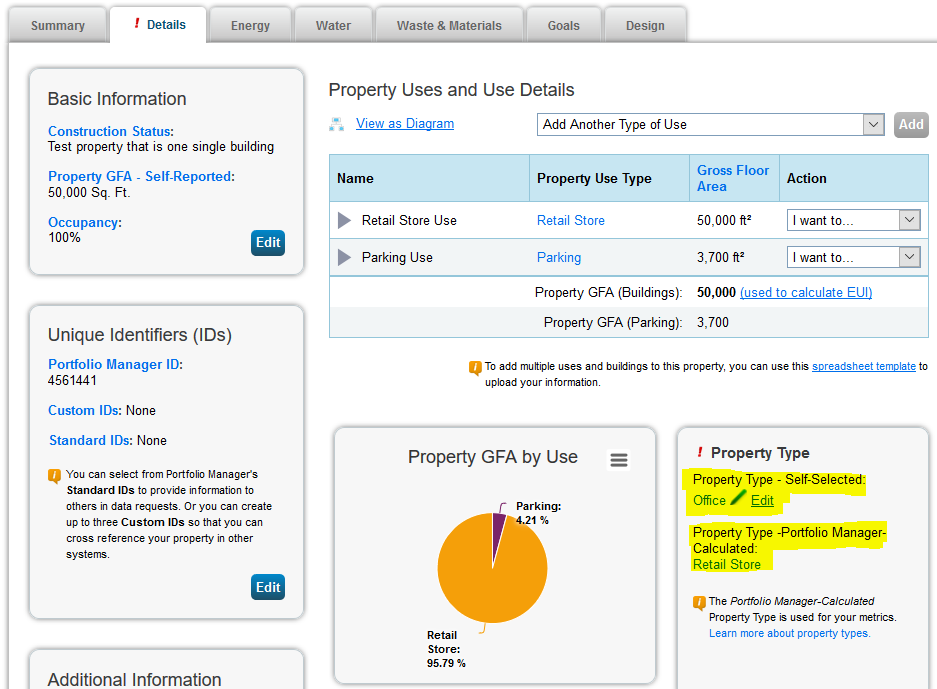Image resolution: width=937 pixels, height=689 pixels.
Task: Click the spreadsheet template tip icon
Action: (x=475, y=368)
